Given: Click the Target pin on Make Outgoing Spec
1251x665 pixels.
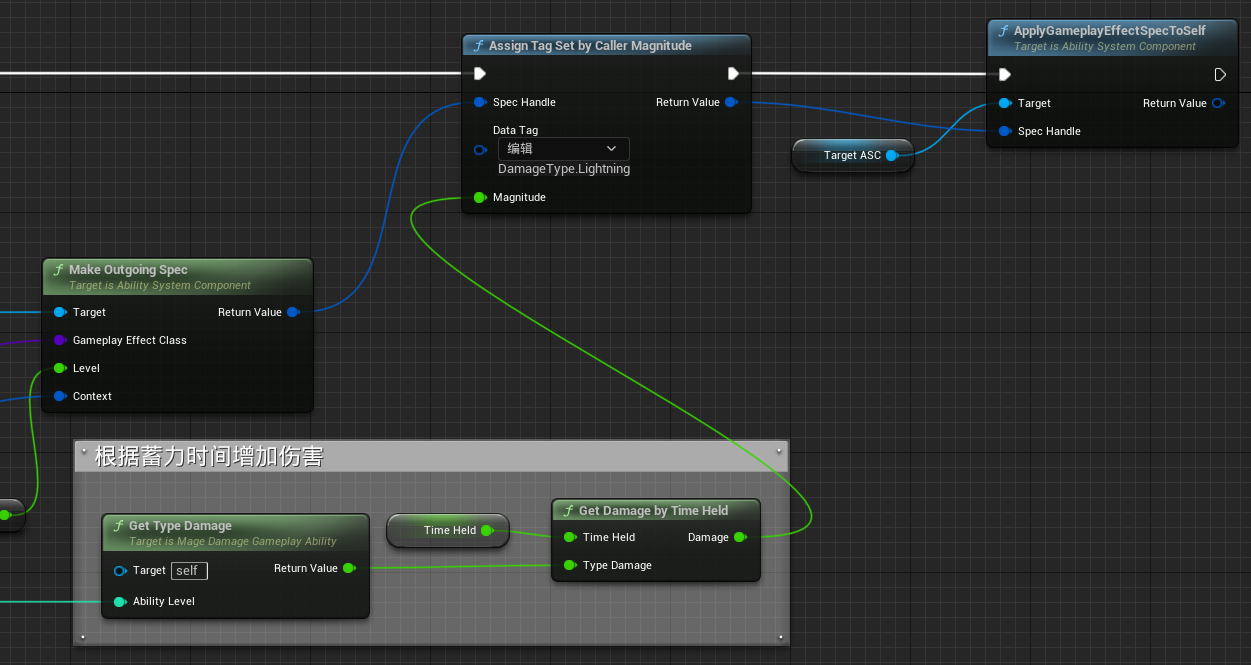Looking at the screenshot, I should tap(60, 312).
